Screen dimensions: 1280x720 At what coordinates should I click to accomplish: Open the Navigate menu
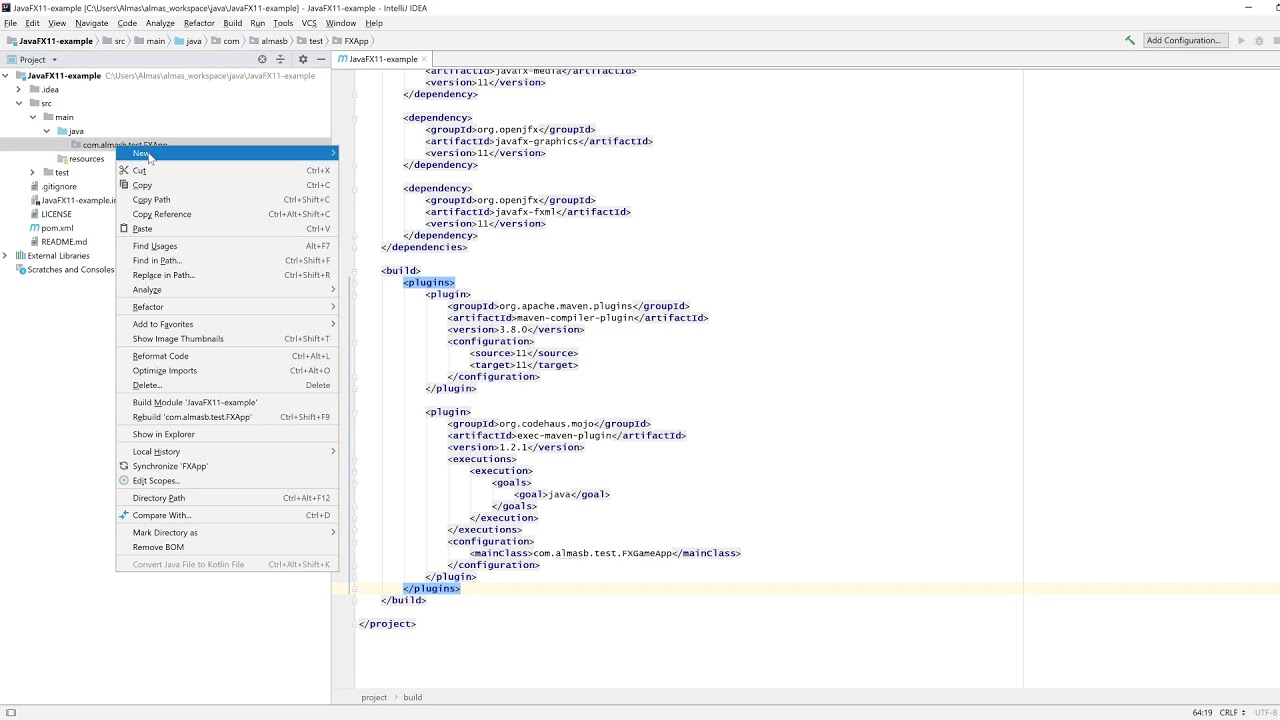pyautogui.click(x=91, y=23)
